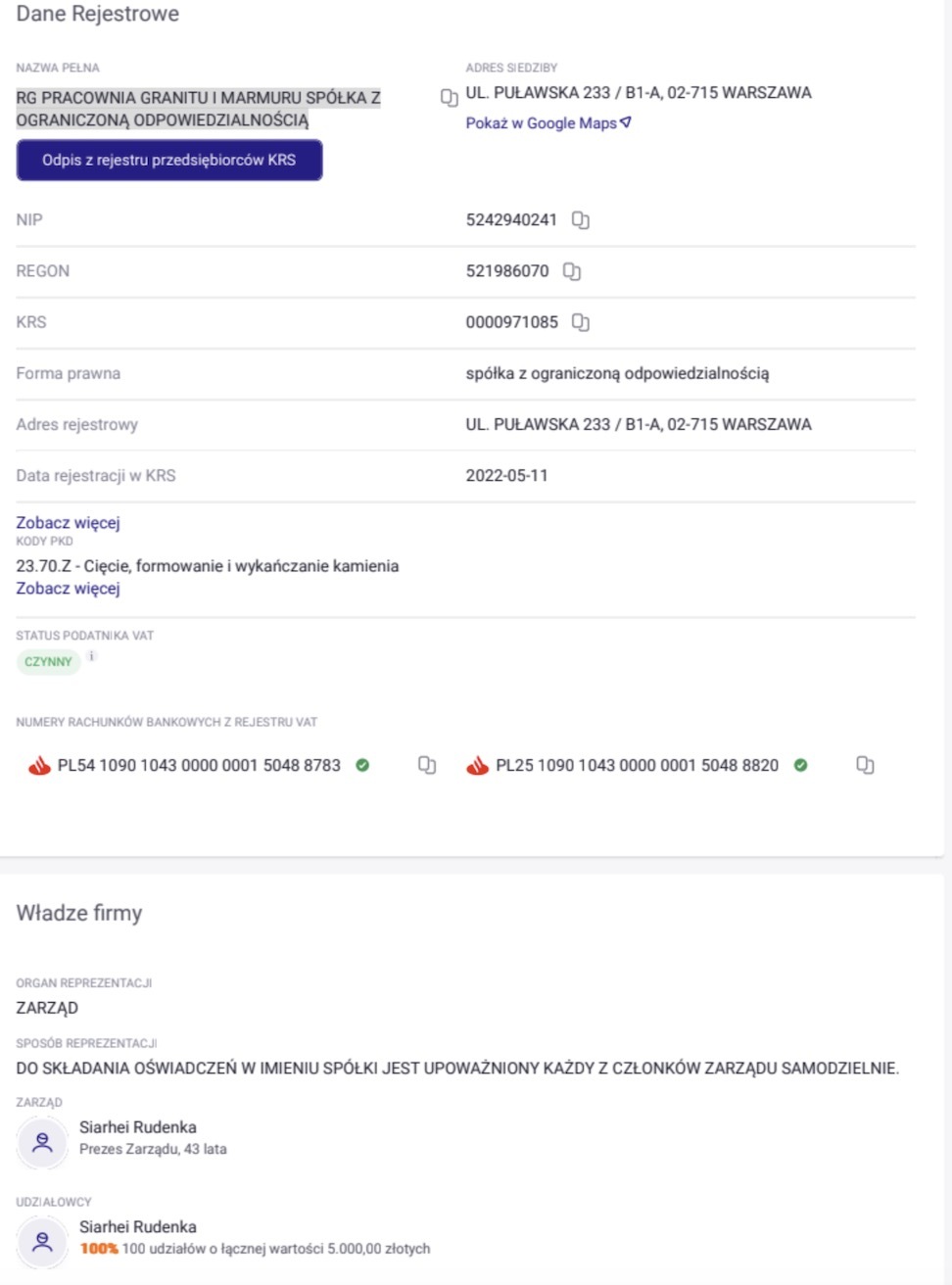The height and width of the screenshot is (1285, 952).
Task: Expand Zobacz więcej under PKD codes
Action: coord(68,589)
